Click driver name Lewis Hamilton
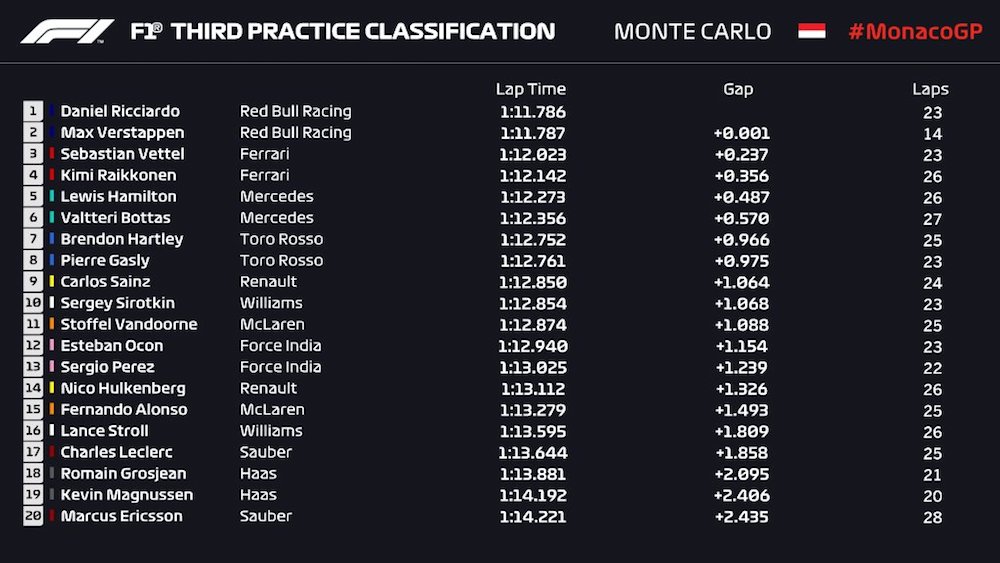Screen dimensions: 1000x563 click(x=118, y=196)
